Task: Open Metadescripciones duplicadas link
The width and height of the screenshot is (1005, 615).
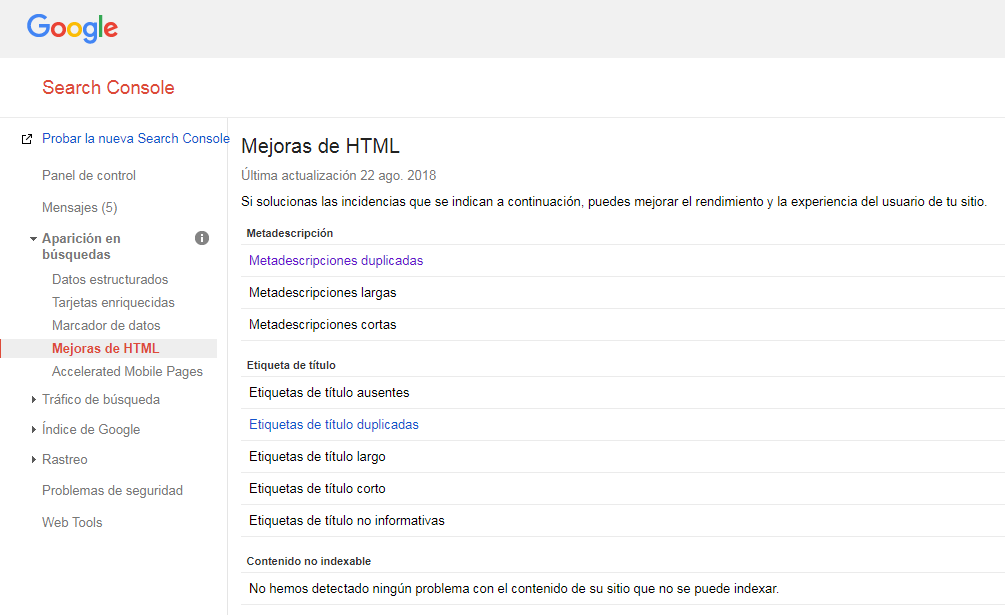Action: [335, 261]
